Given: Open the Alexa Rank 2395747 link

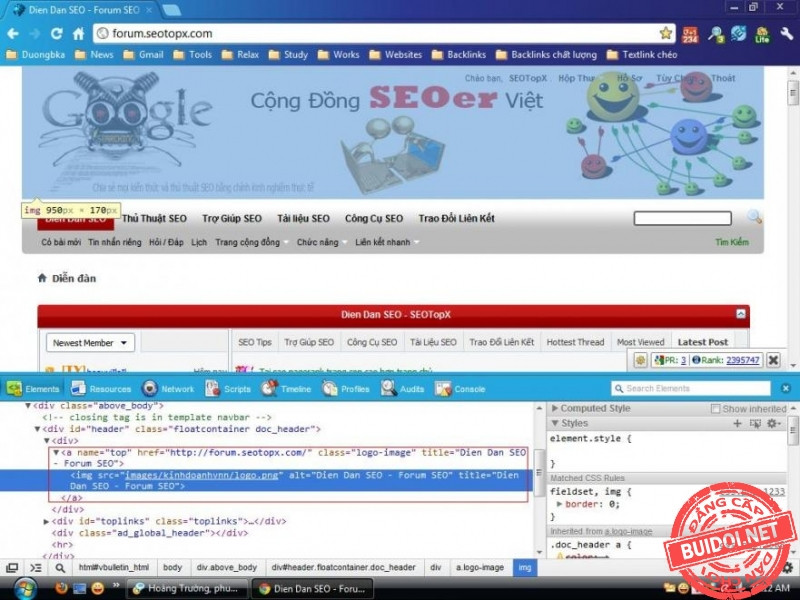Looking at the screenshot, I should [x=742, y=360].
